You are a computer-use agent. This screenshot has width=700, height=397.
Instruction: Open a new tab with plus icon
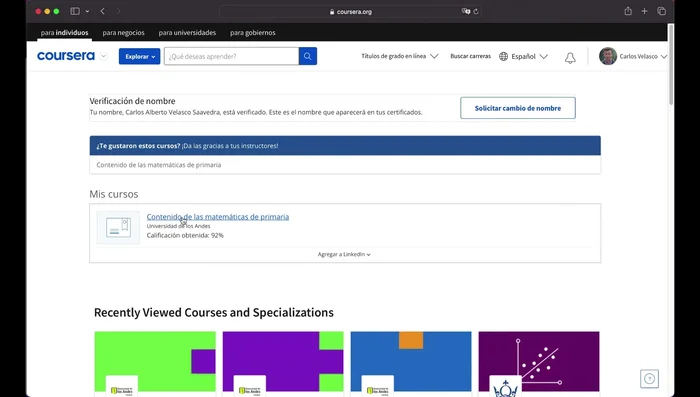click(644, 11)
